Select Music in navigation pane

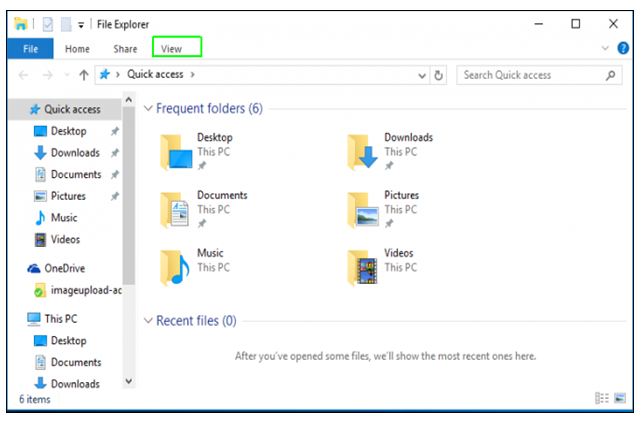[64, 218]
